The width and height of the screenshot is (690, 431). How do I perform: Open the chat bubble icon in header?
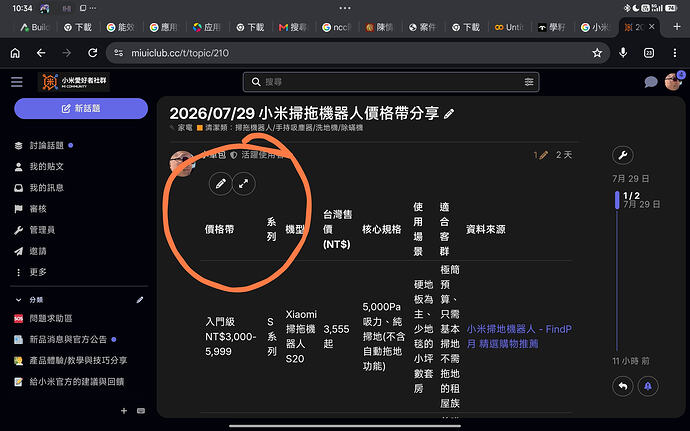[650, 82]
